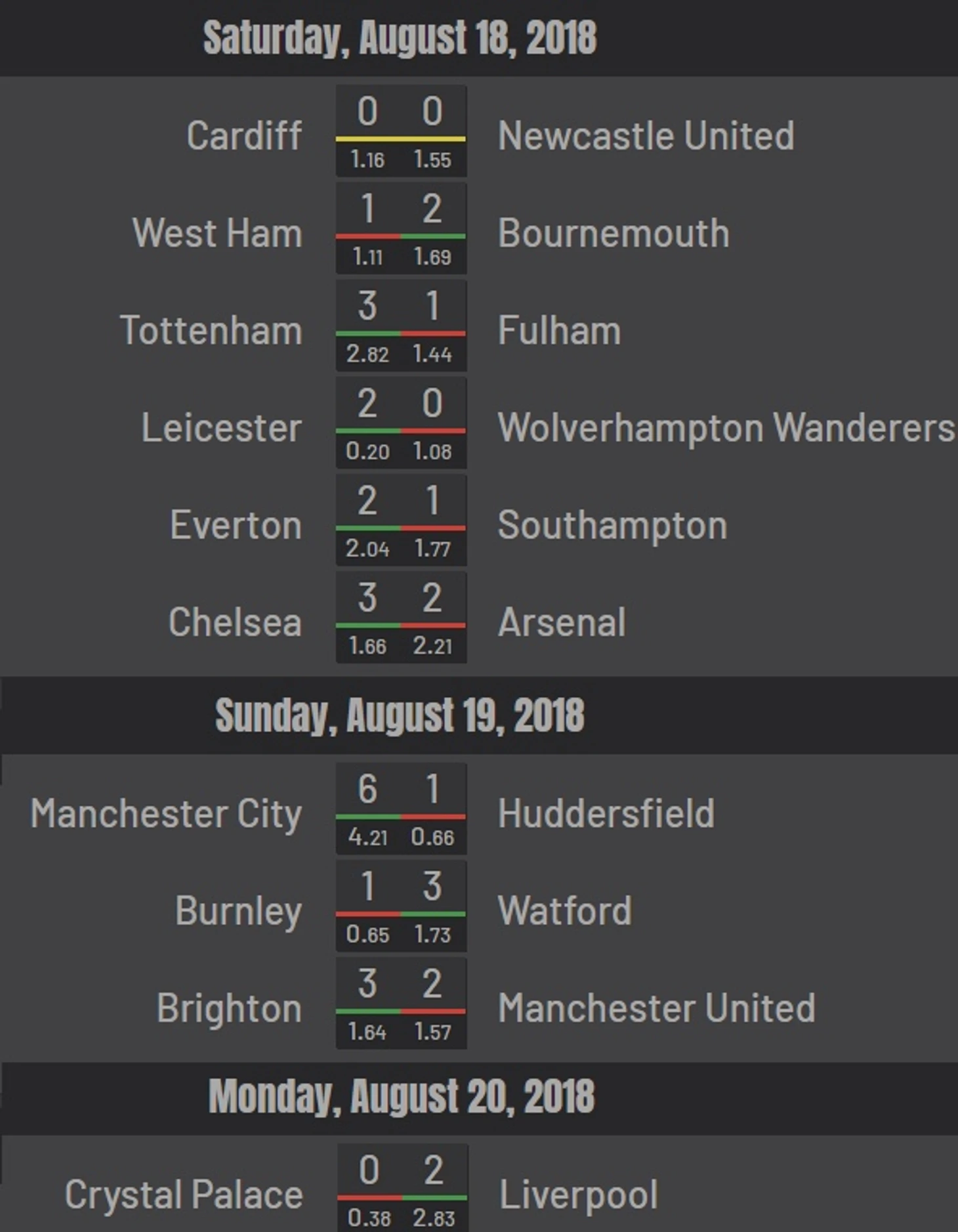Select the Everton team name

click(236, 525)
